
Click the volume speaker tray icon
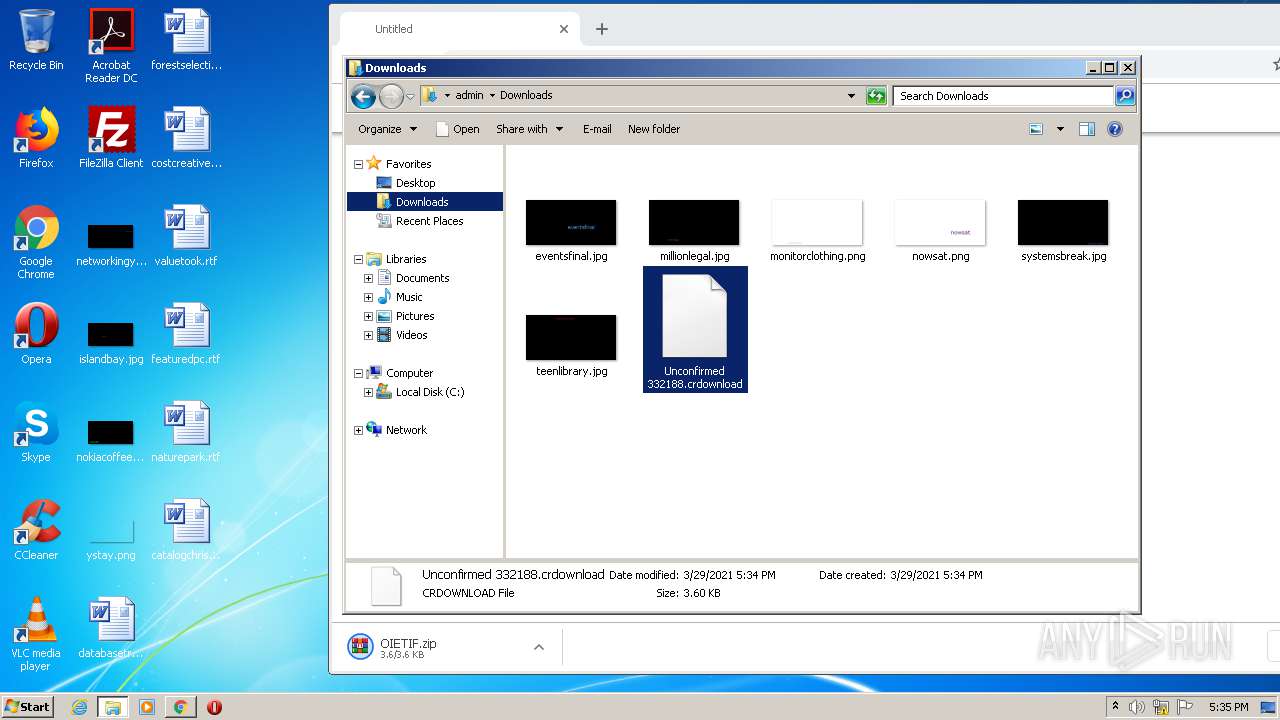pos(1137,707)
